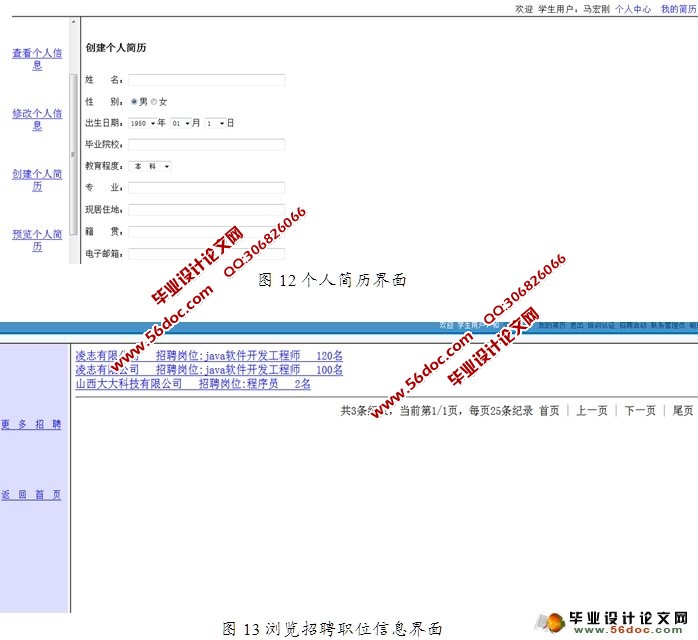The width and height of the screenshot is (698, 640).
Task: Expand the 教育程度 dropdown showing 本科
Action: click(150, 166)
